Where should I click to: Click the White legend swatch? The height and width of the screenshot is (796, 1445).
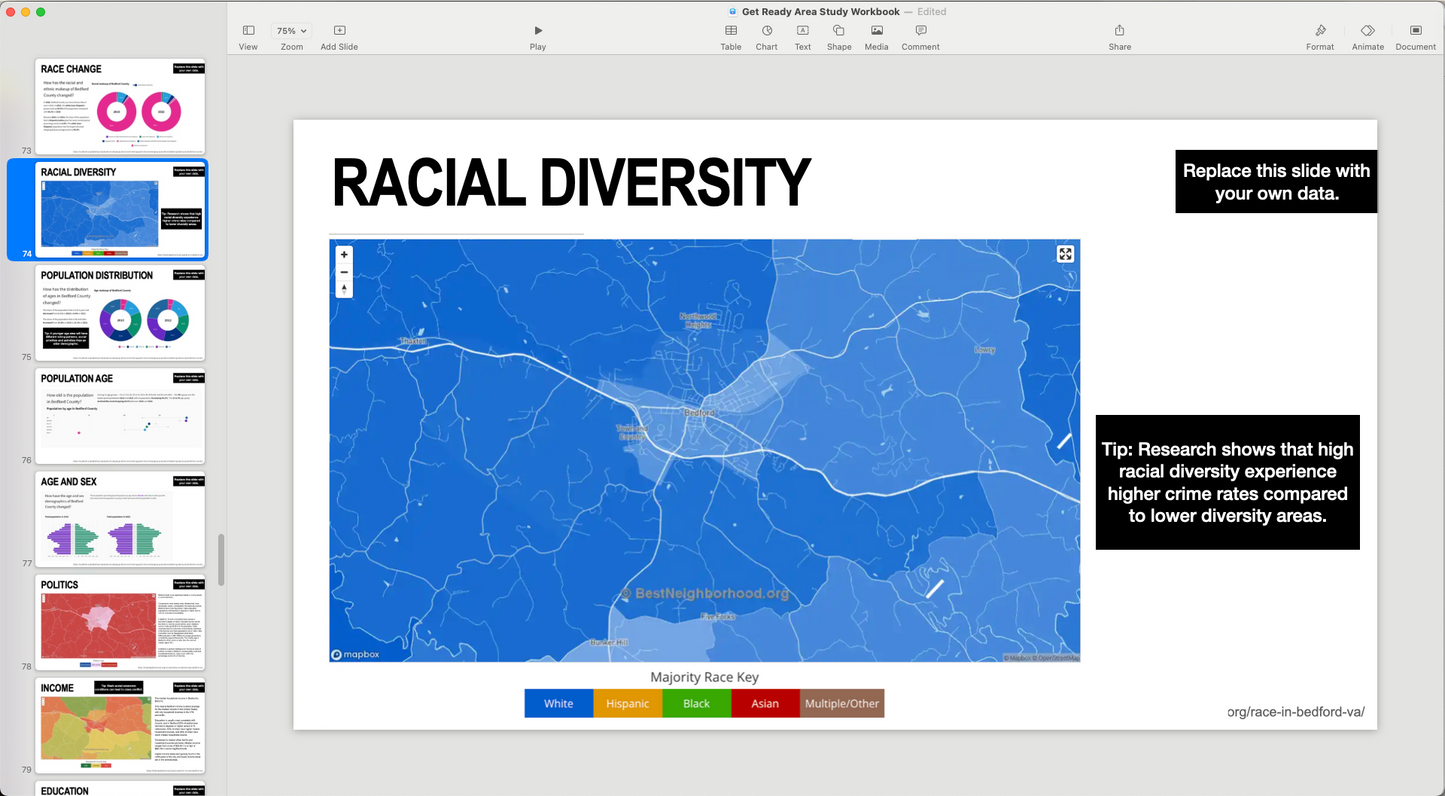click(x=559, y=703)
